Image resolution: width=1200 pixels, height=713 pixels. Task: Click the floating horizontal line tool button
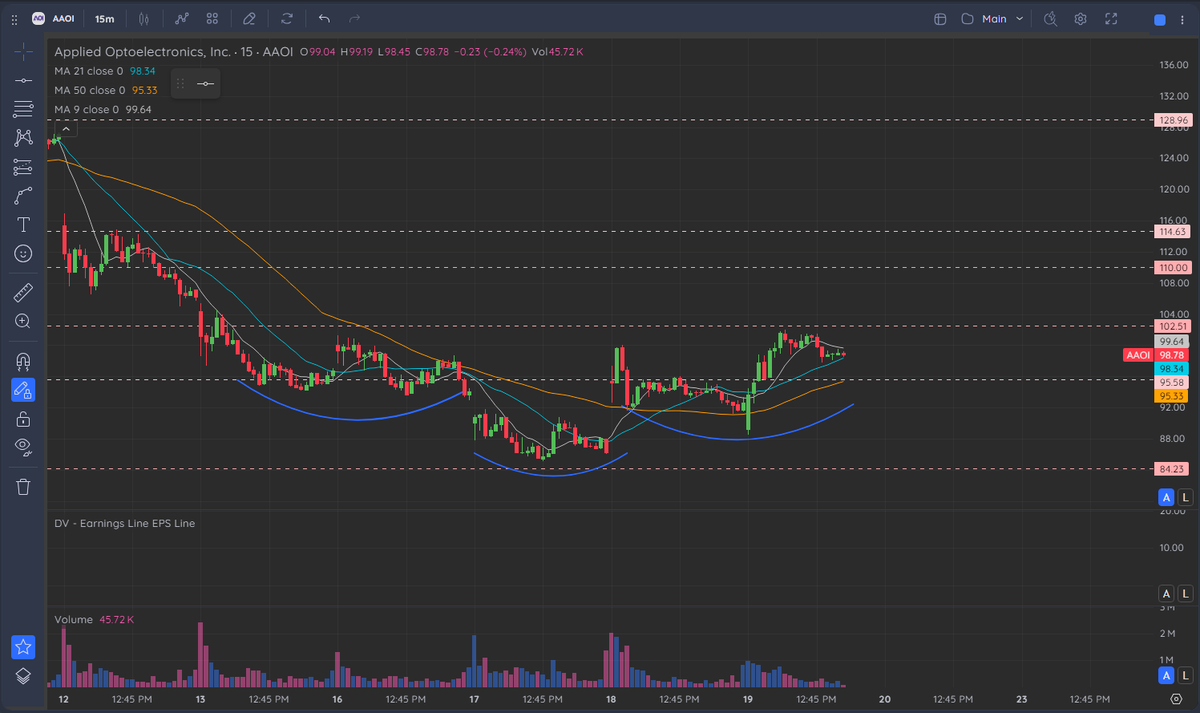click(205, 84)
